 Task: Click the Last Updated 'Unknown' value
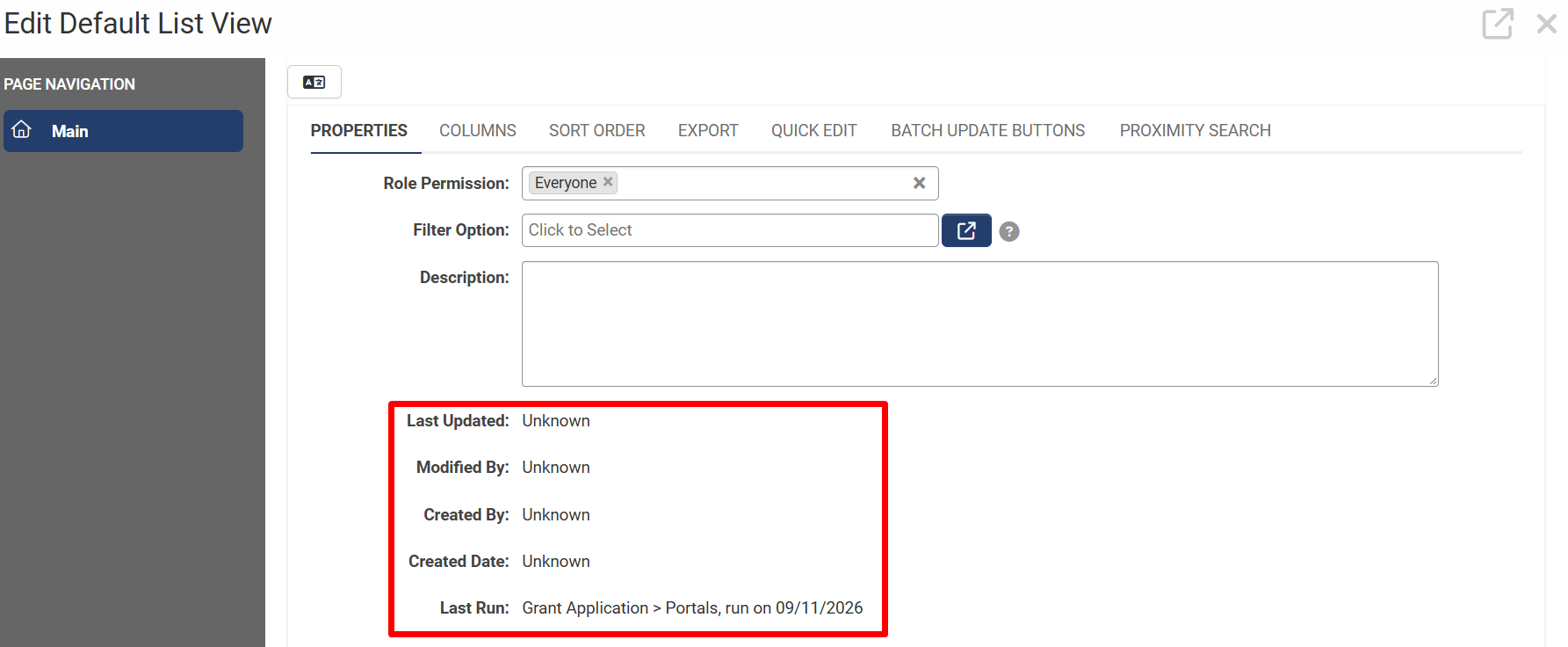(x=556, y=420)
